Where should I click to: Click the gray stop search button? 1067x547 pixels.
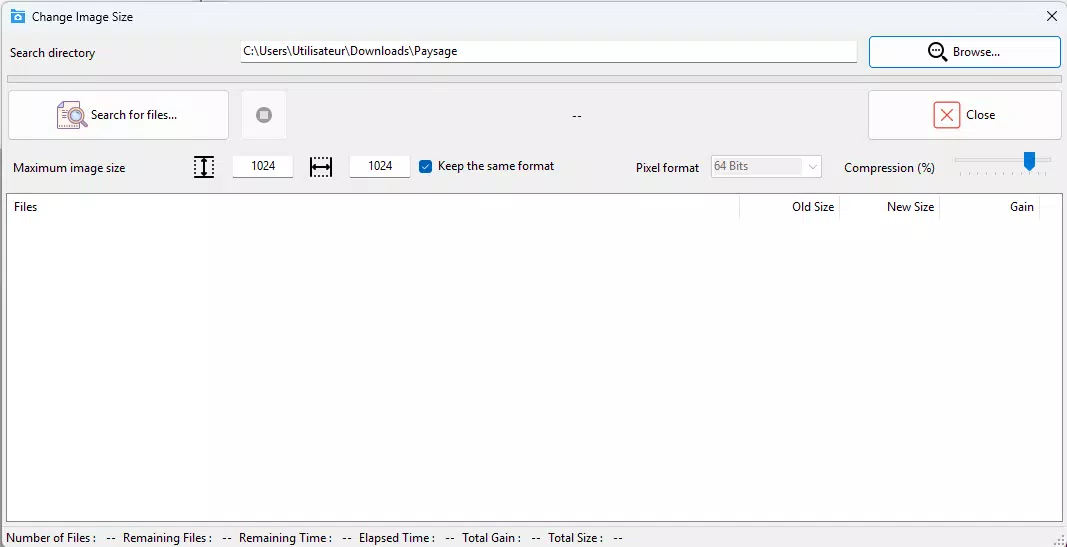(264, 115)
